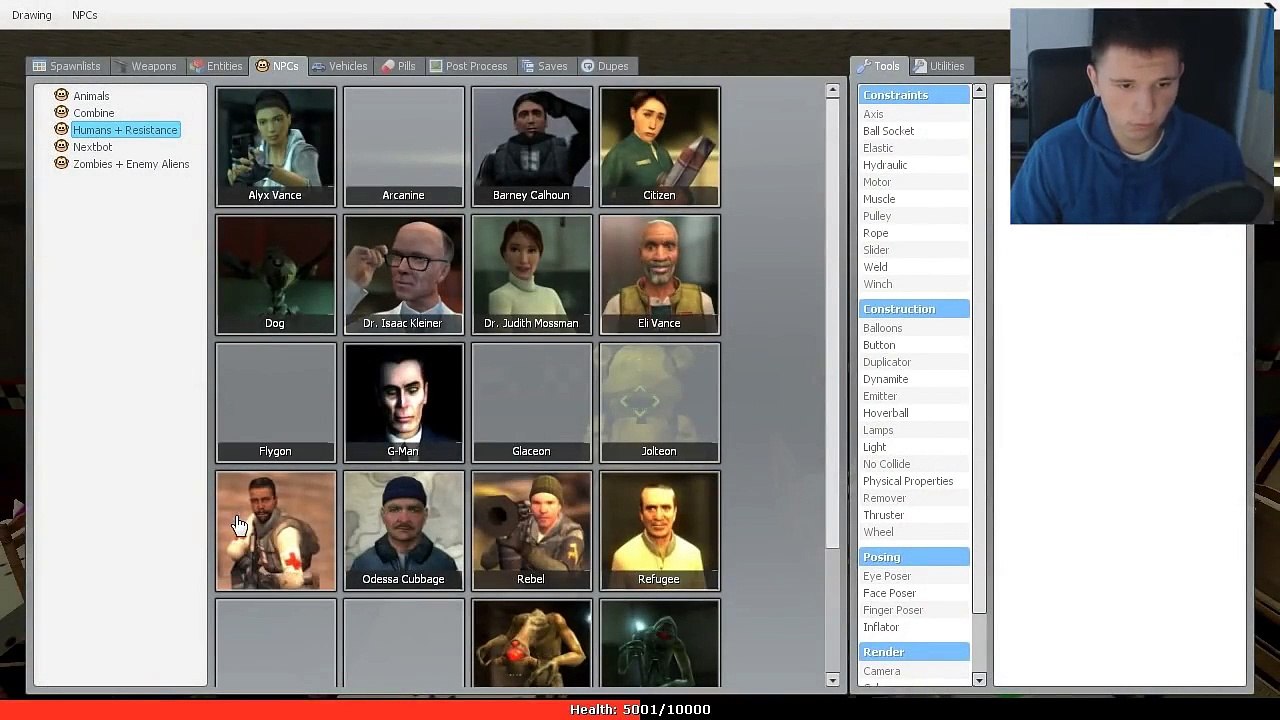Spawn the Rebel NPC
The image size is (1280, 720).
tap(531, 530)
